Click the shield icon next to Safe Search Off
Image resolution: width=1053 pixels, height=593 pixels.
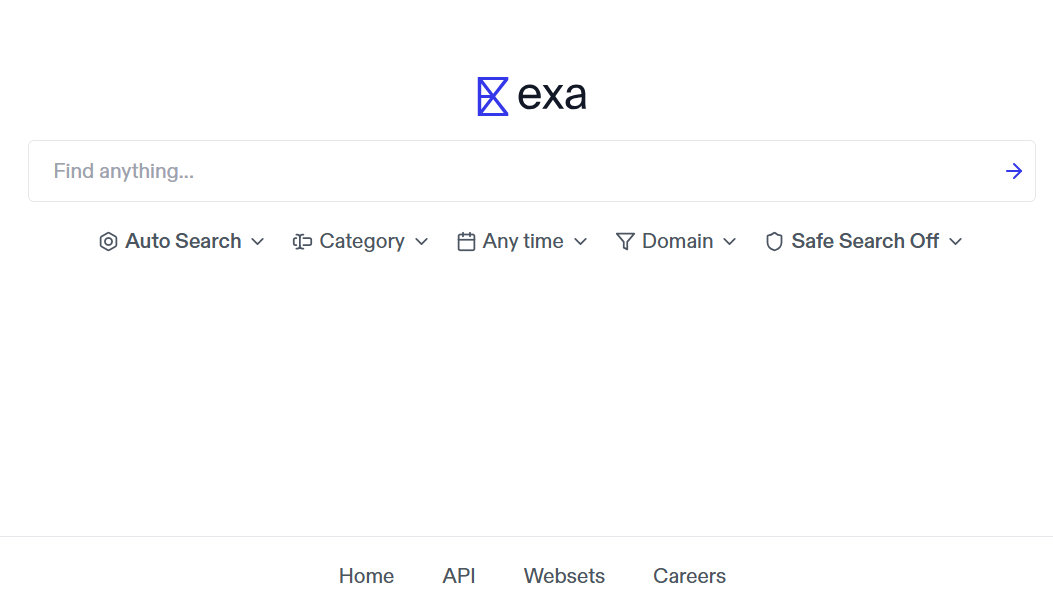(x=773, y=241)
